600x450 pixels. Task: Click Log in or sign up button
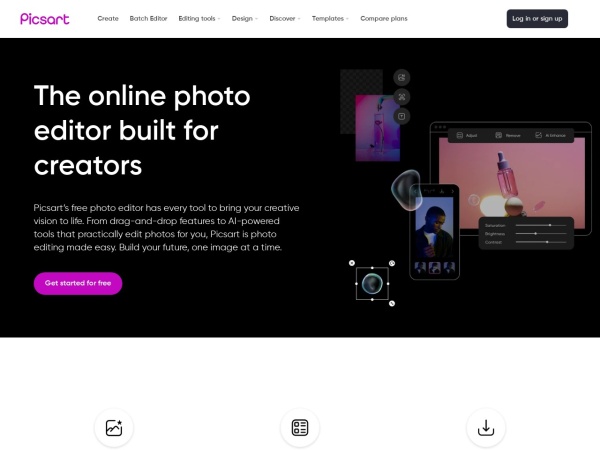[x=537, y=19]
